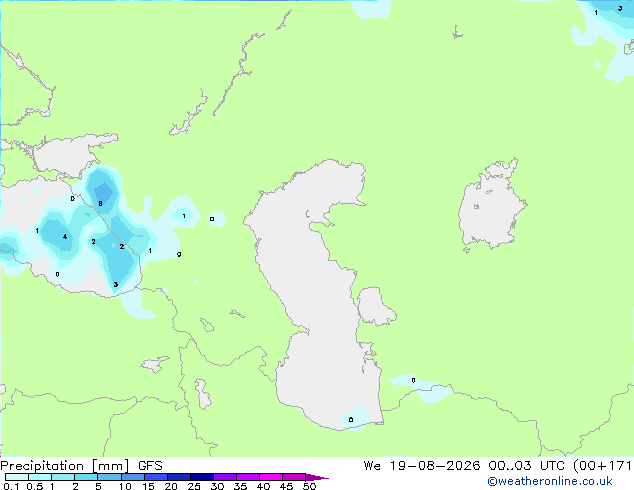Click the precipitation value '8' on the map
The width and height of the screenshot is (634, 490).
pos(100,203)
